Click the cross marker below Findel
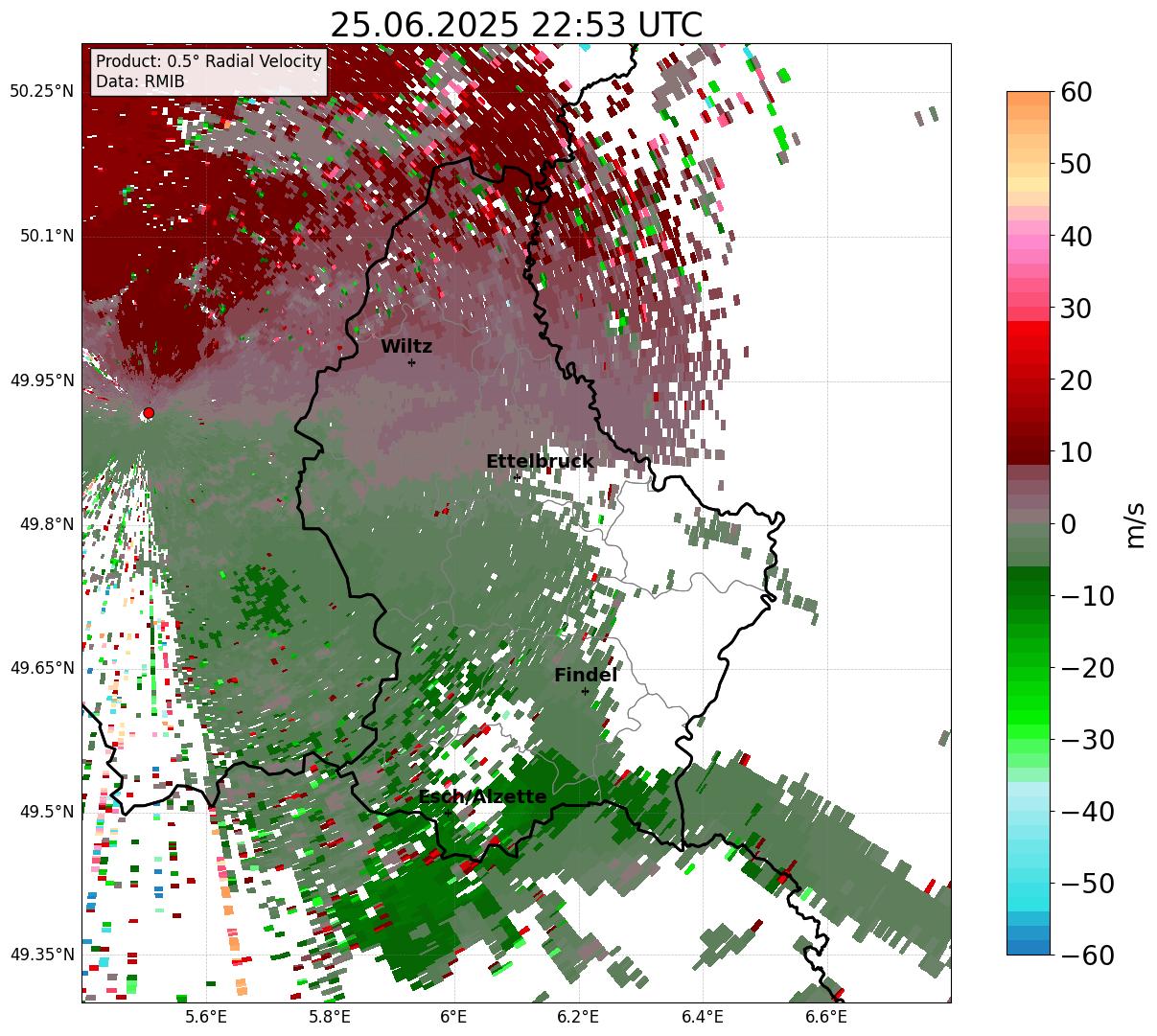 click(585, 691)
